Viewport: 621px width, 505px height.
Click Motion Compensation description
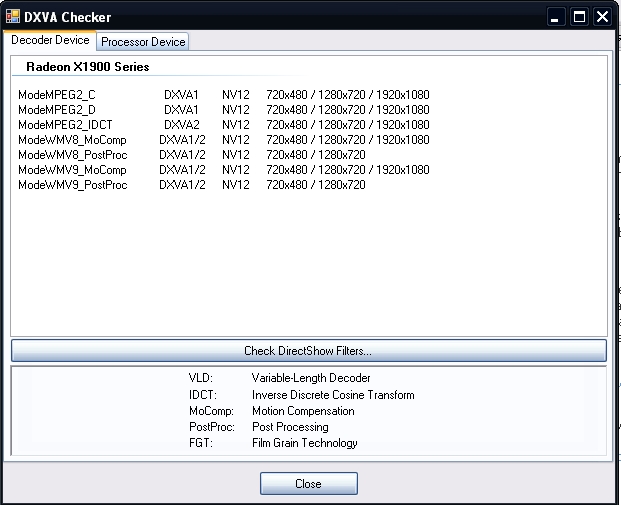(303, 411)
